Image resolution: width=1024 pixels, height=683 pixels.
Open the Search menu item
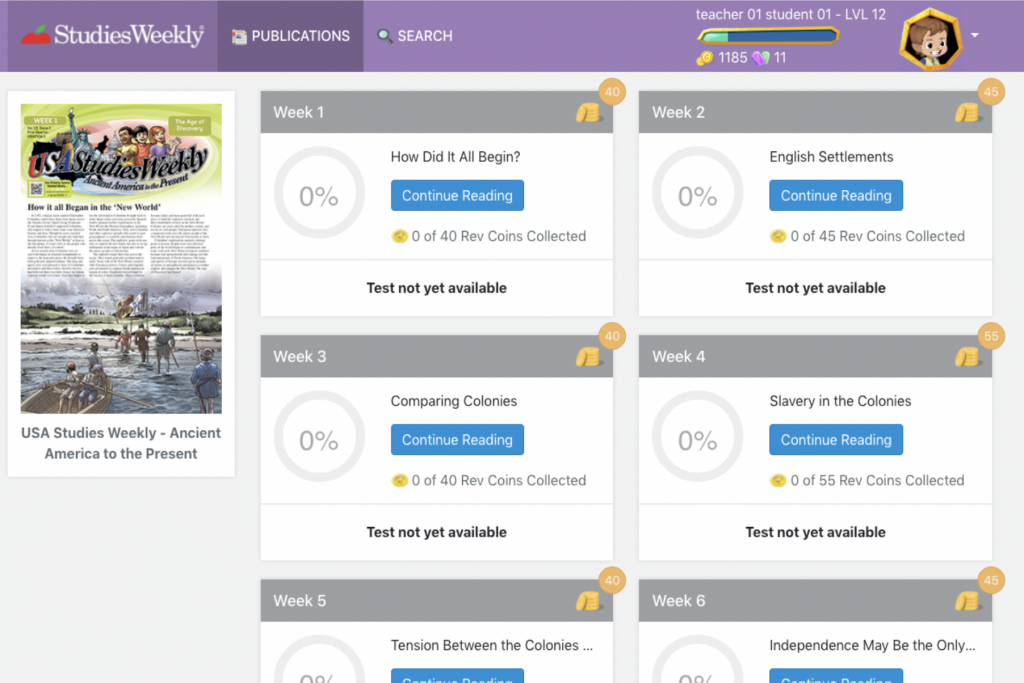415,36
